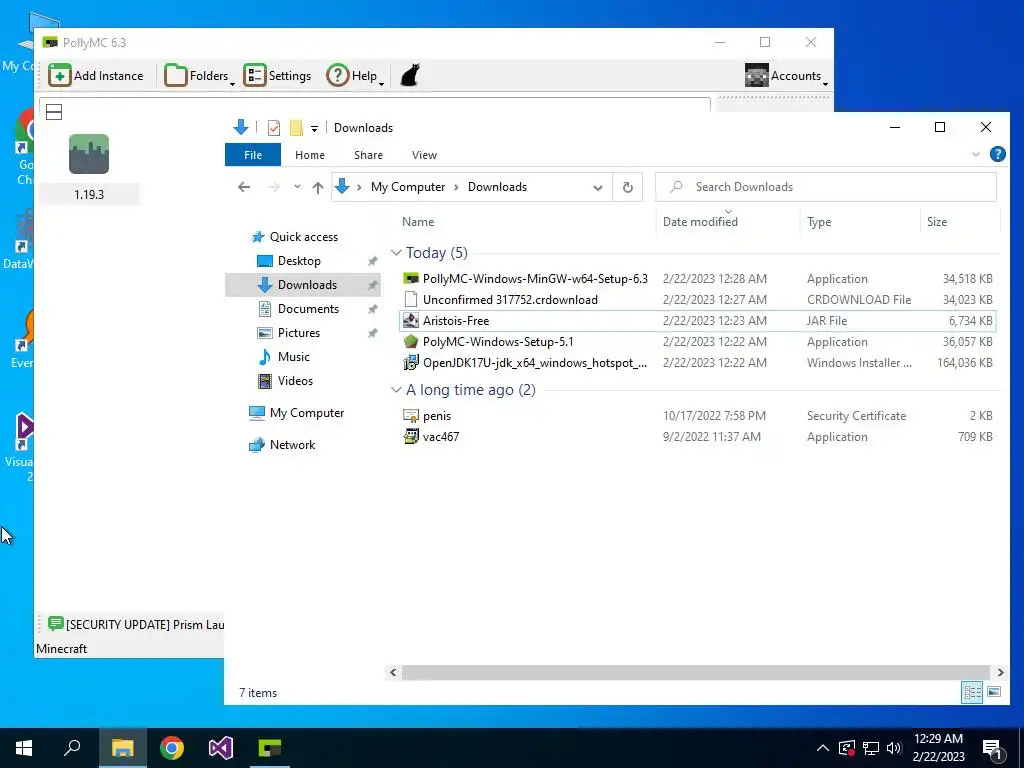This screenshot has width=1024, height=768.
Task: Switch to Large icons view layout
Action: coord(994,692)
